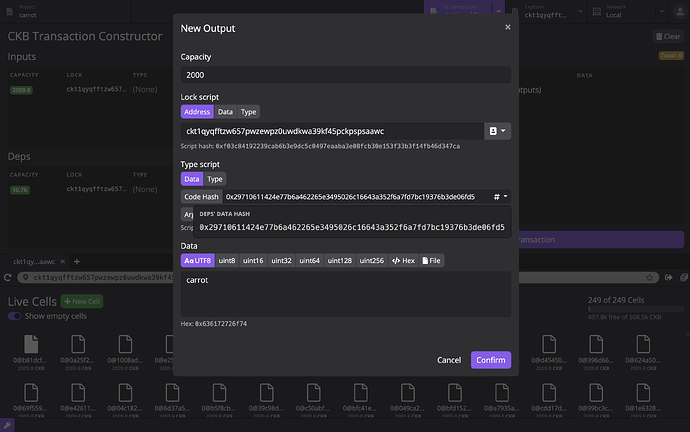Screen dimensions: 690x432
Task: Choose File as data source
Action: 431,260
